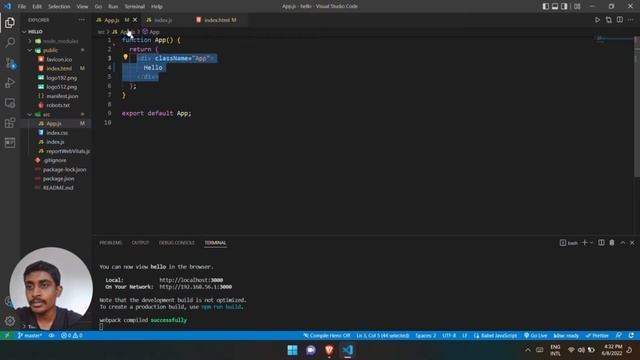Click master branch in status bar

tap(29, 336)
